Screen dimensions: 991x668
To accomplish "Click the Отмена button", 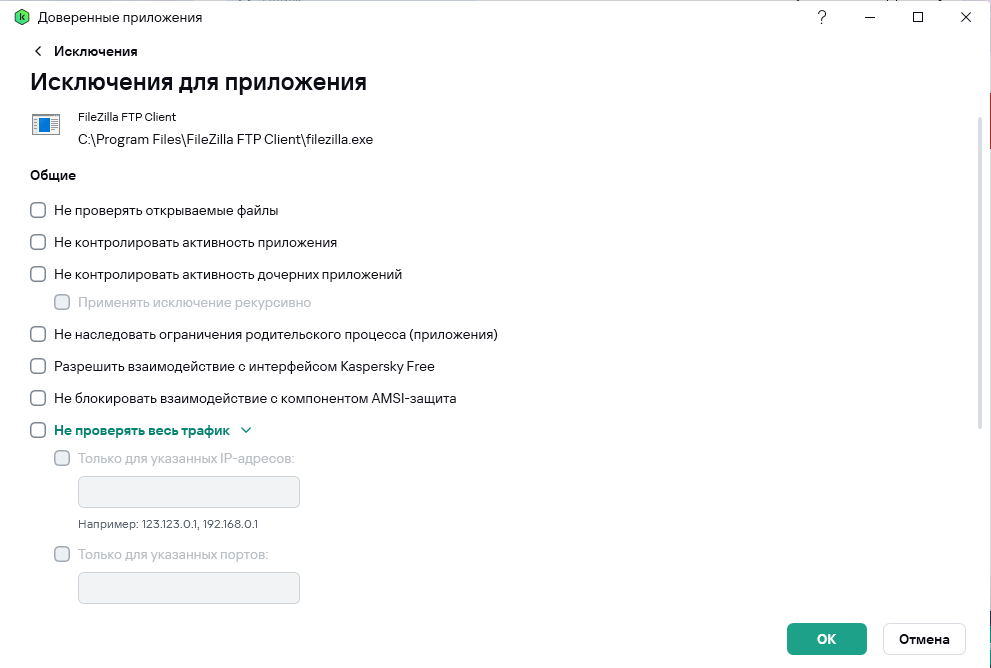I will [x=924, y=639].
